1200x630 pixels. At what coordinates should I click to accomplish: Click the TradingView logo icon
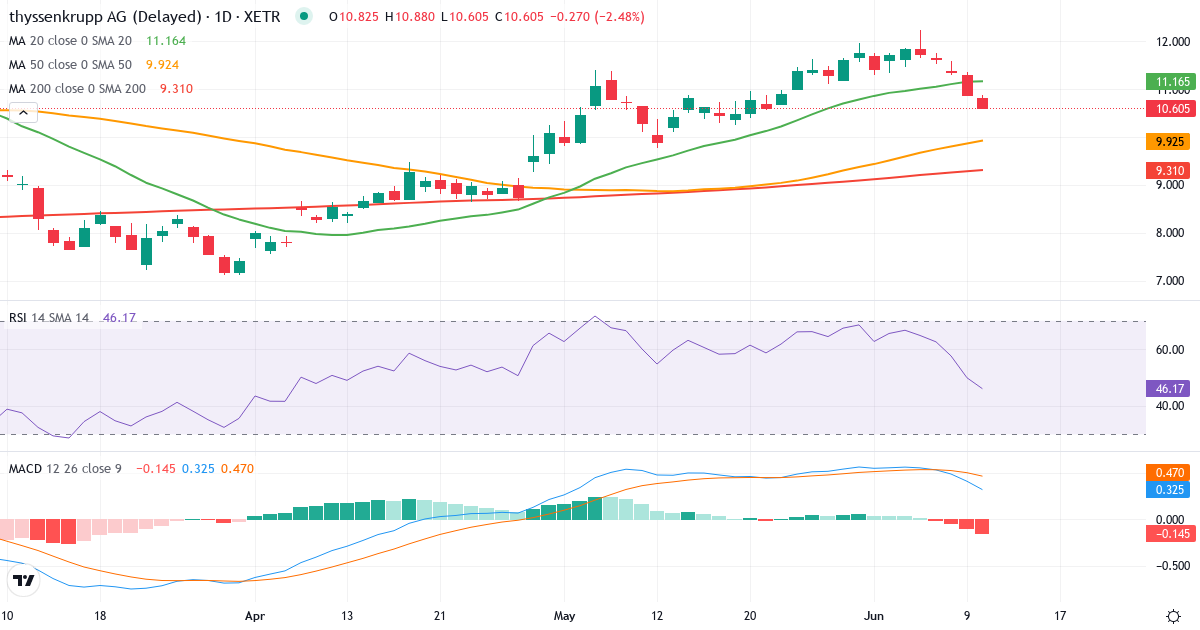24,580
